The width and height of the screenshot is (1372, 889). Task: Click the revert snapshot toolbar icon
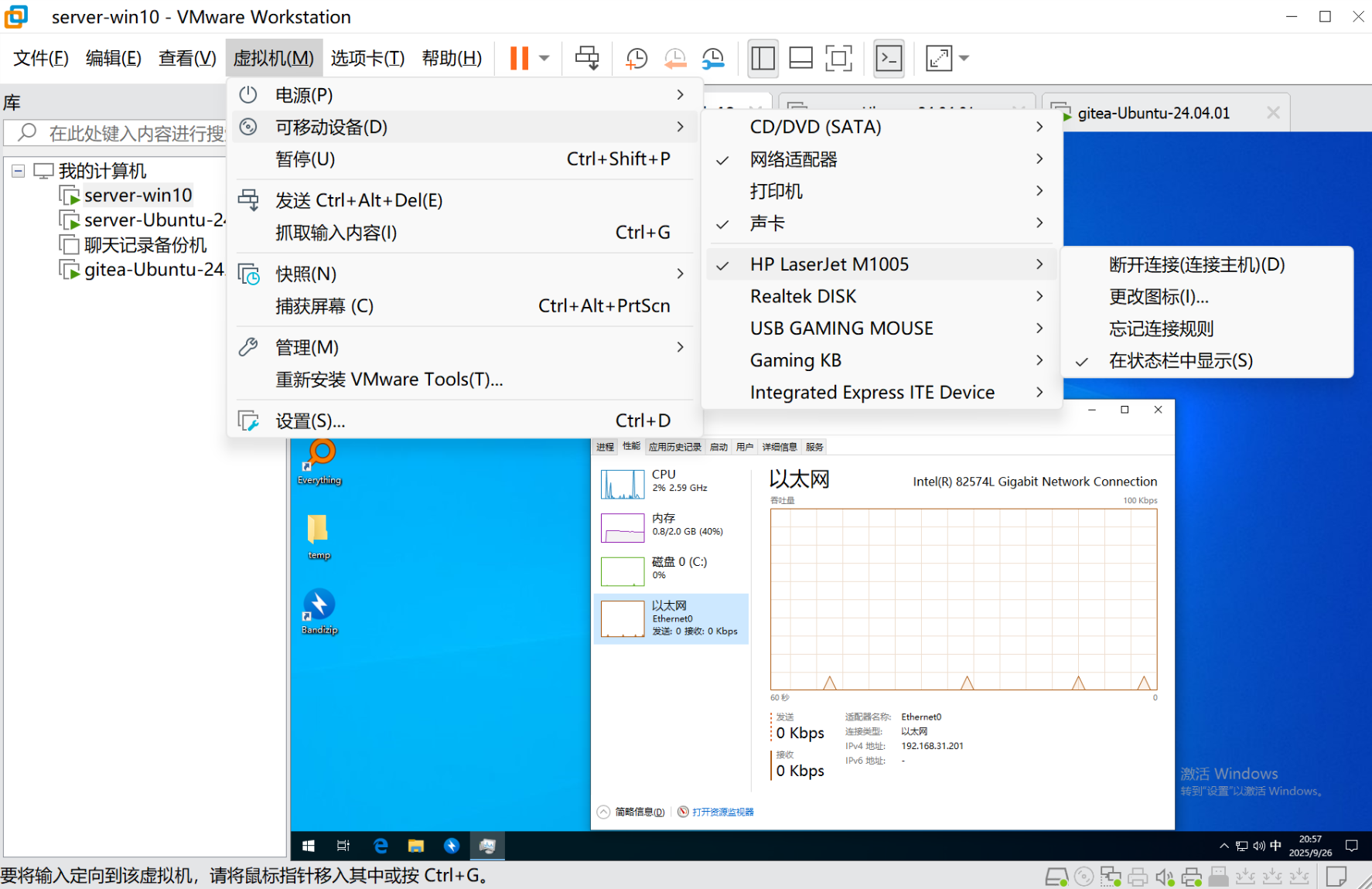(674, 58)
